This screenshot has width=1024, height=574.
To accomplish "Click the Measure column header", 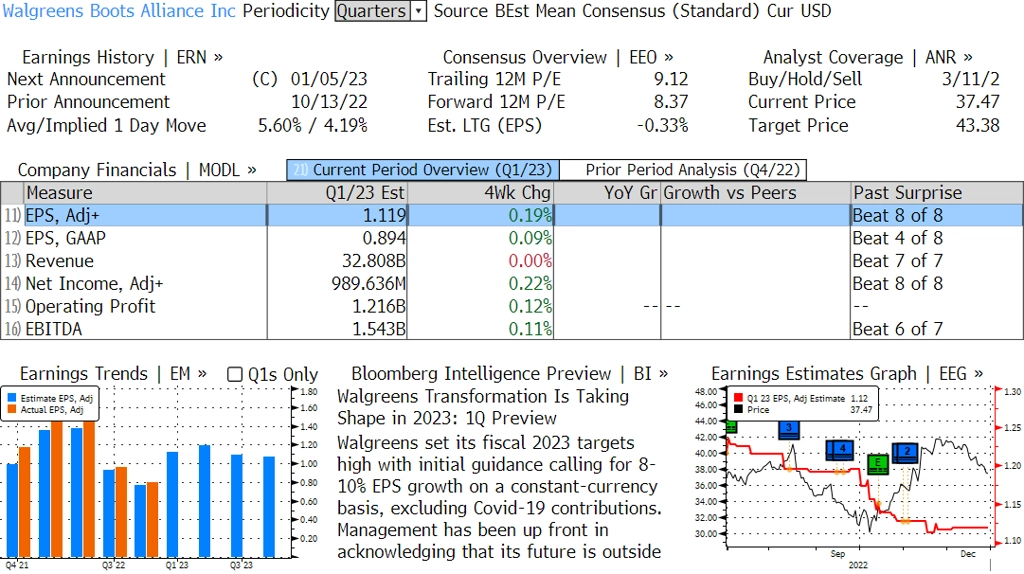I will click(145, 193).
